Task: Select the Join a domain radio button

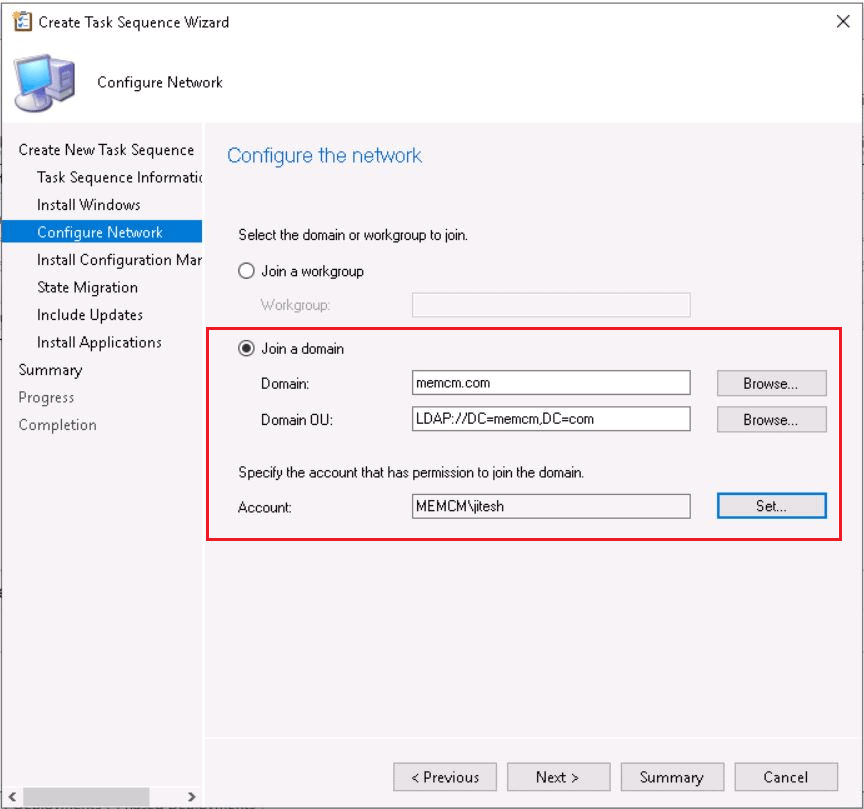Action: pyautogui.click(x=246, y=349)
